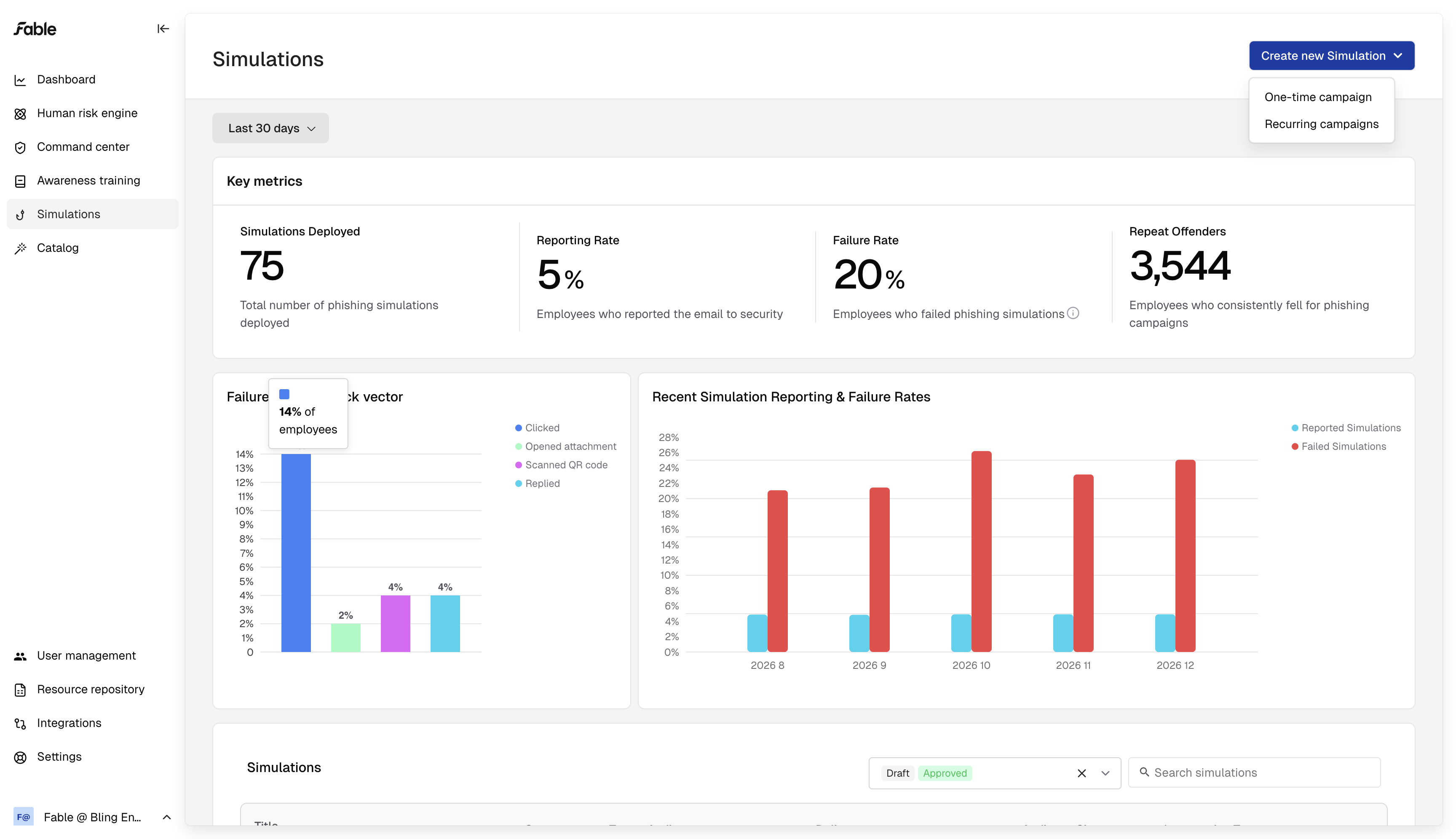
Task: Expand the status filter dropdown chevron
Action: (1105, 773)
